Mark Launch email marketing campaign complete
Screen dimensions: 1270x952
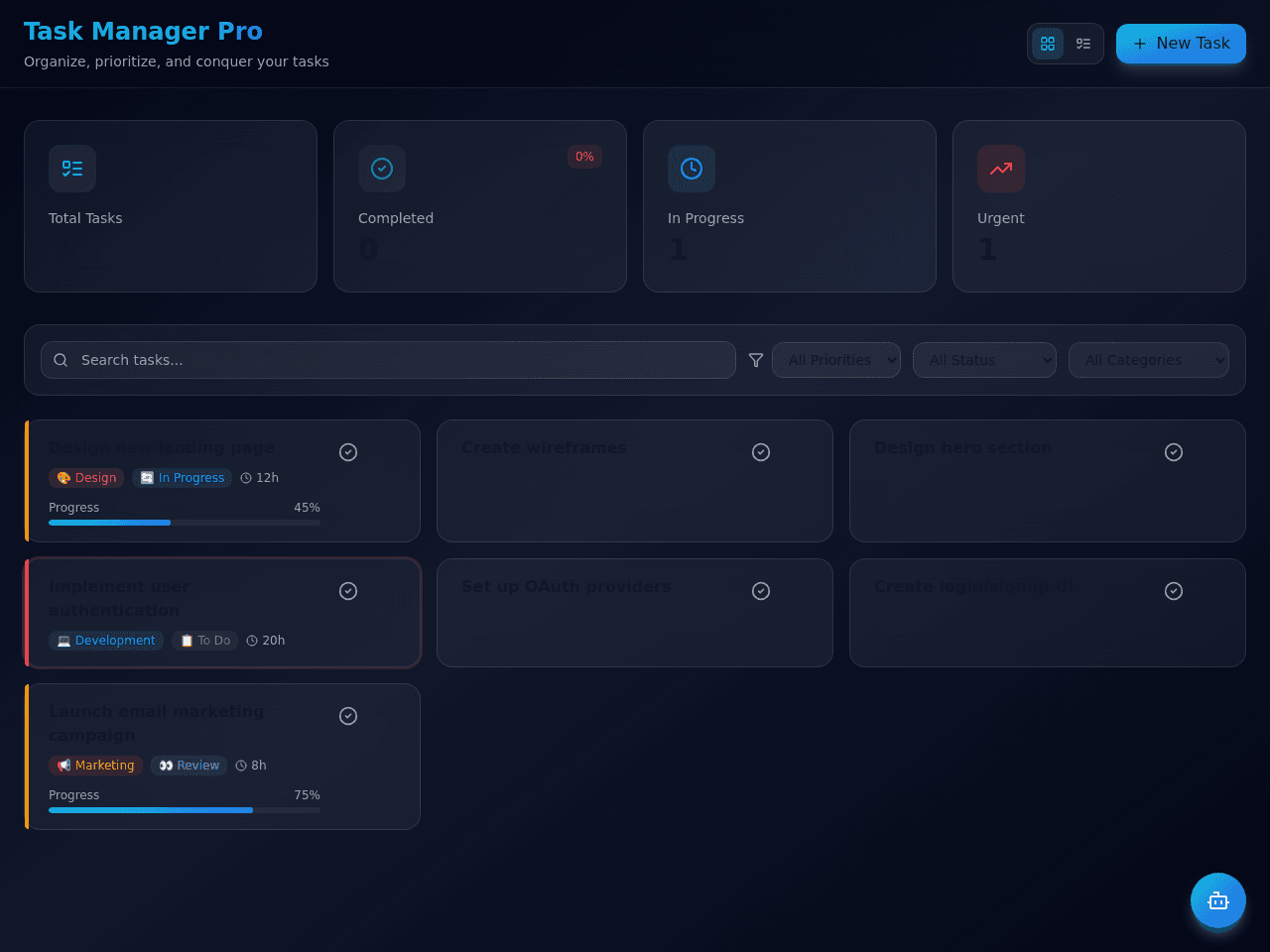[x=348, y=716]
